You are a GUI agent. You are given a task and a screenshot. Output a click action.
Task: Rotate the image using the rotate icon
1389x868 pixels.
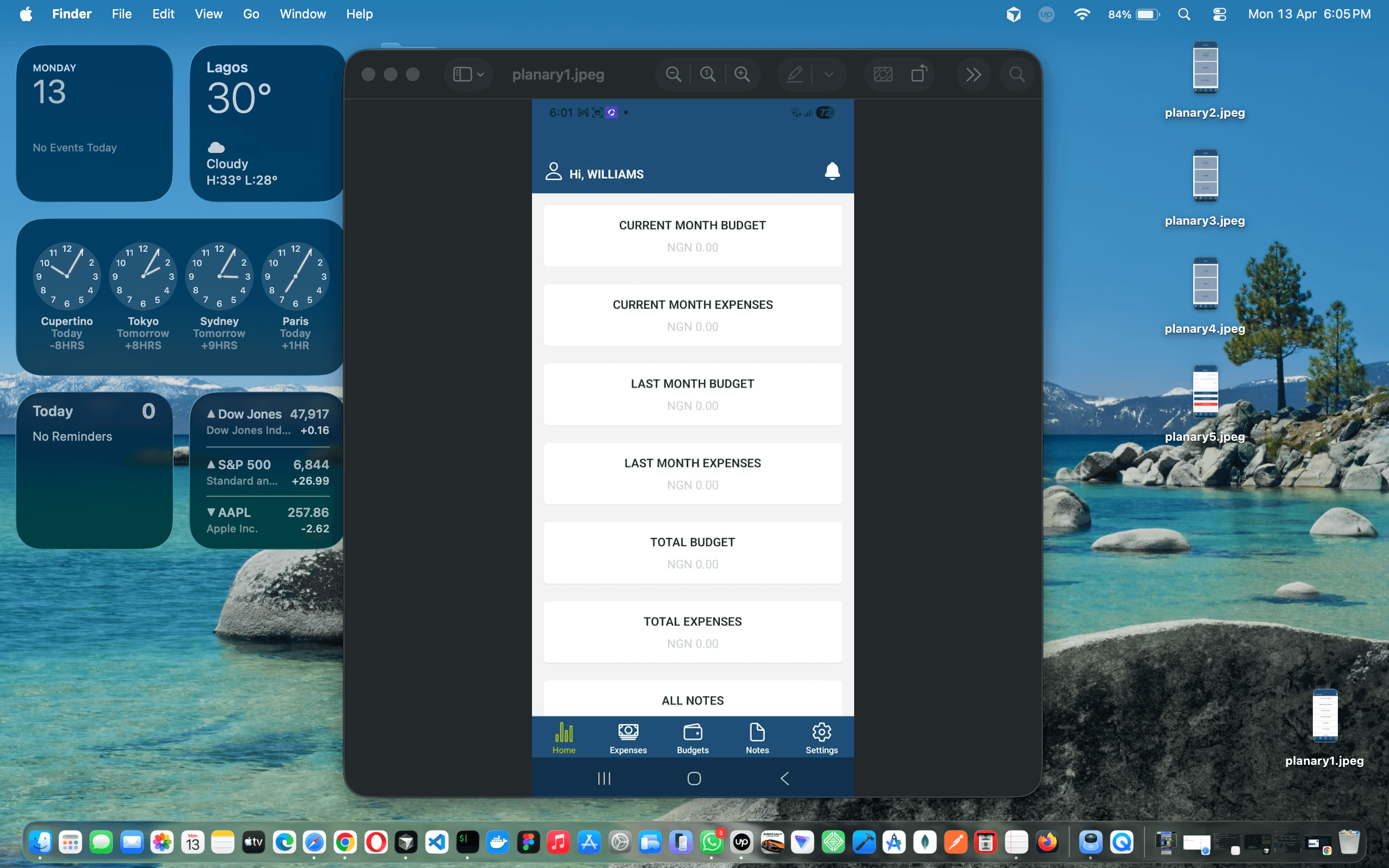pyautogui.click(x=919, y=73)
